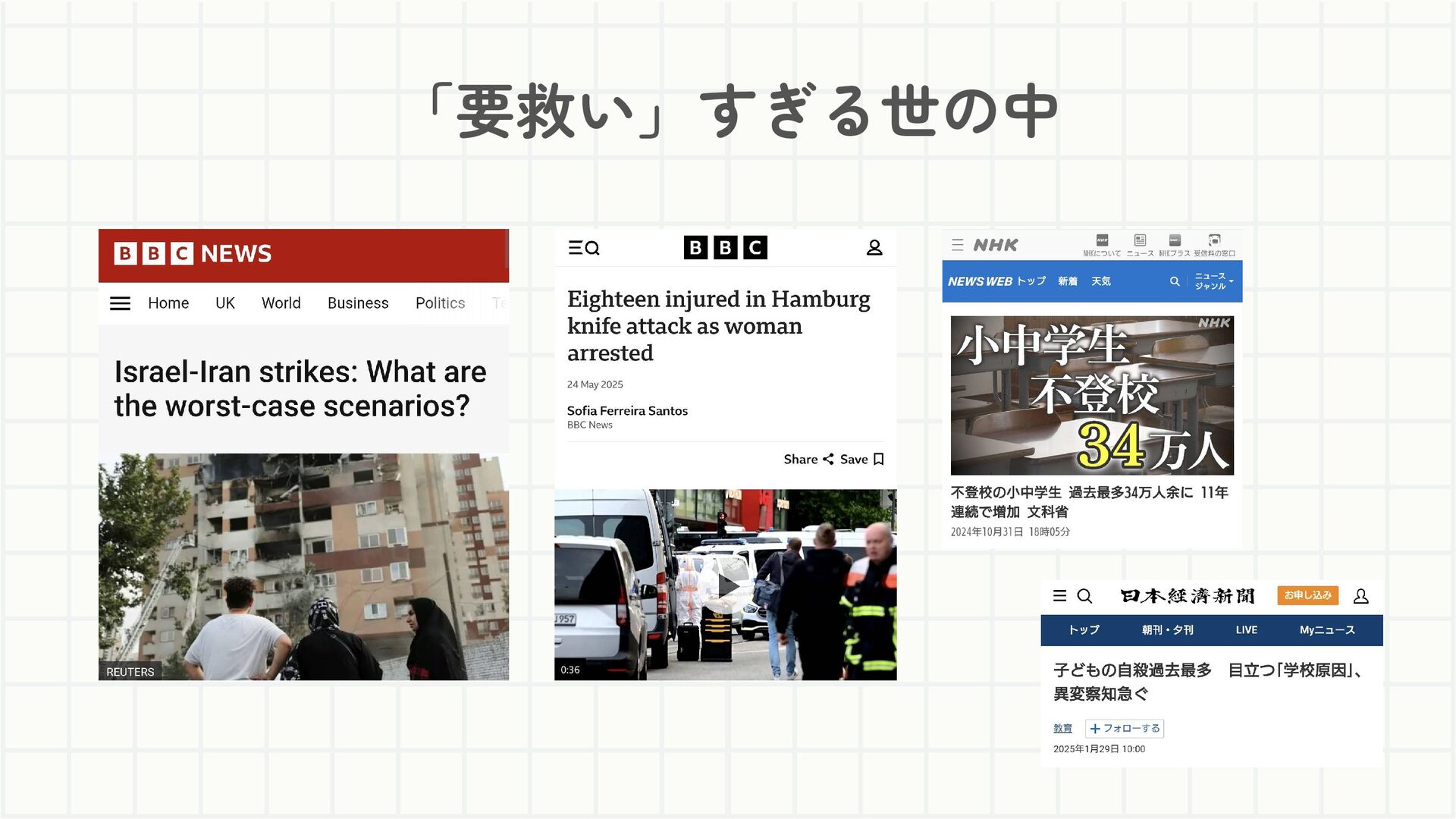The width and height of the screenshot is (1456, 819).
Task: Open the BBC account profile icon
Action: (x=874, y=248)
